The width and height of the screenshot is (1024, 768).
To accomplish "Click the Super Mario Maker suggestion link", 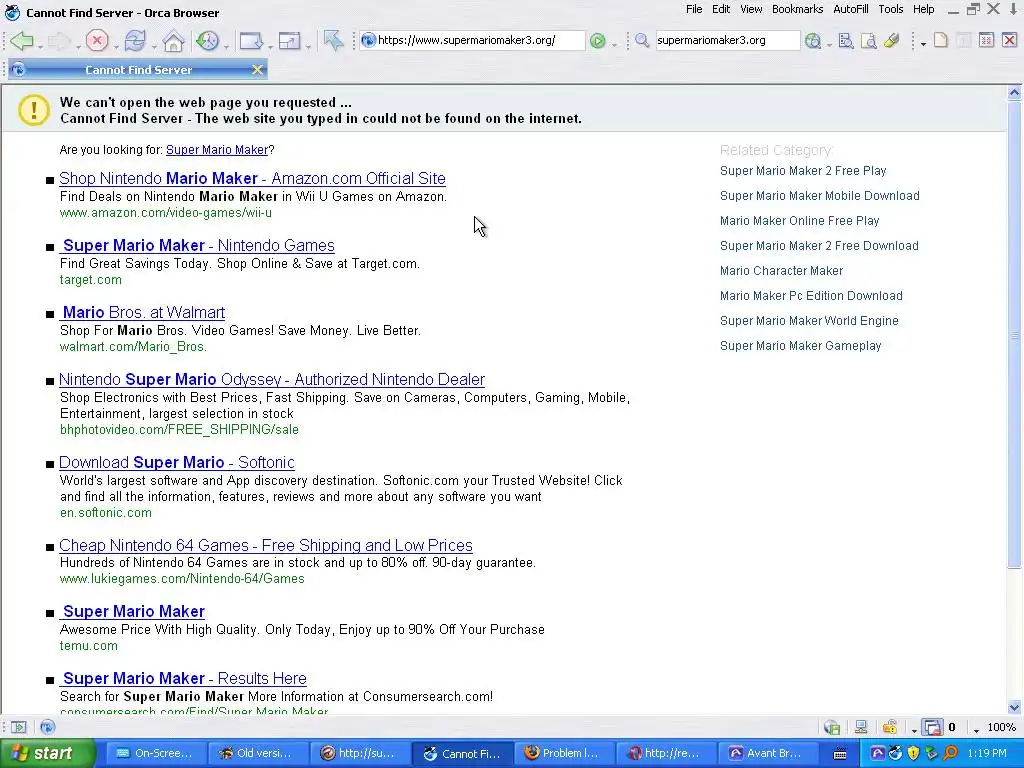I will coord(217,150).
